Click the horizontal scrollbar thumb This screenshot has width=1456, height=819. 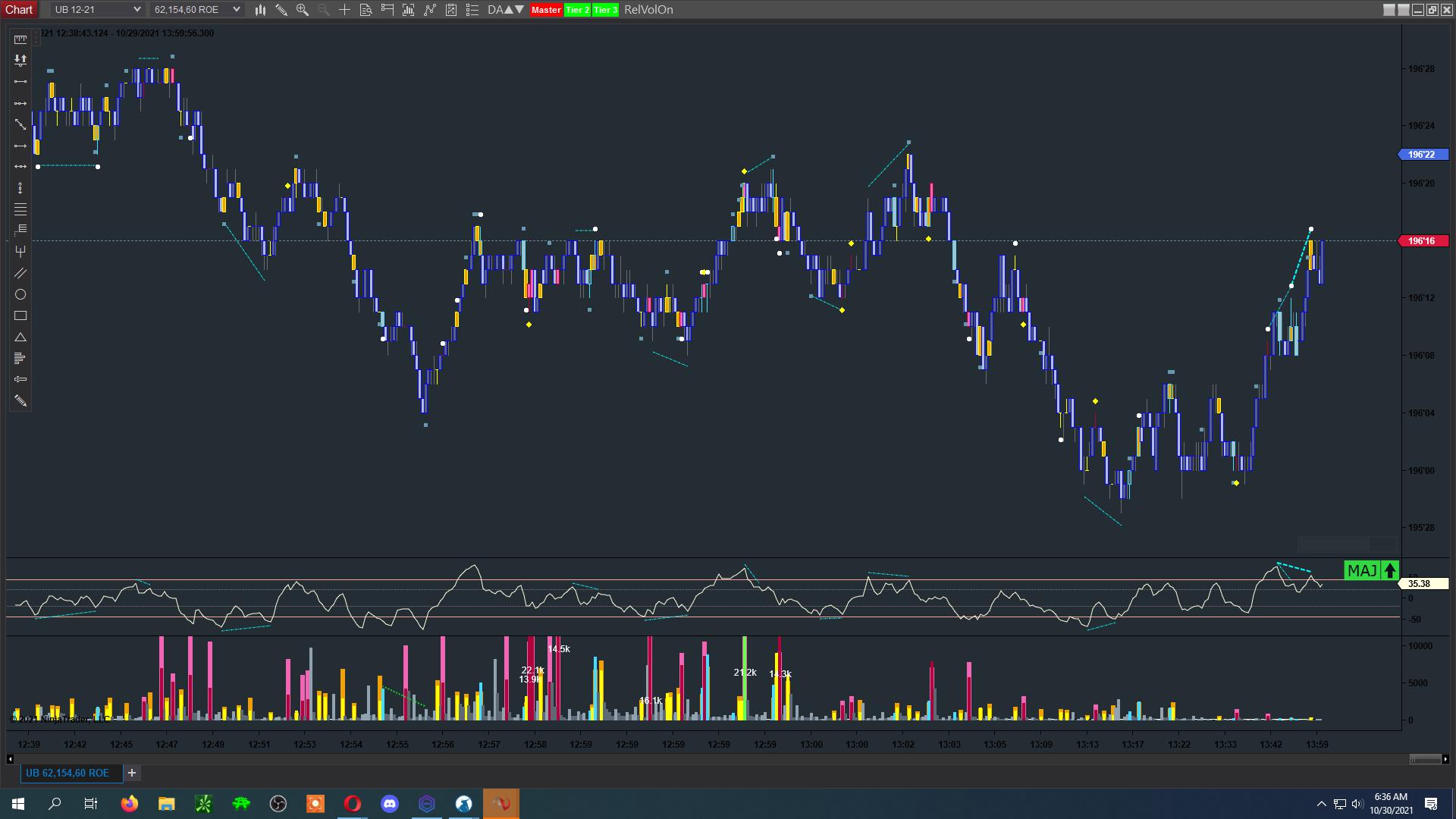tap(1425, 759)
